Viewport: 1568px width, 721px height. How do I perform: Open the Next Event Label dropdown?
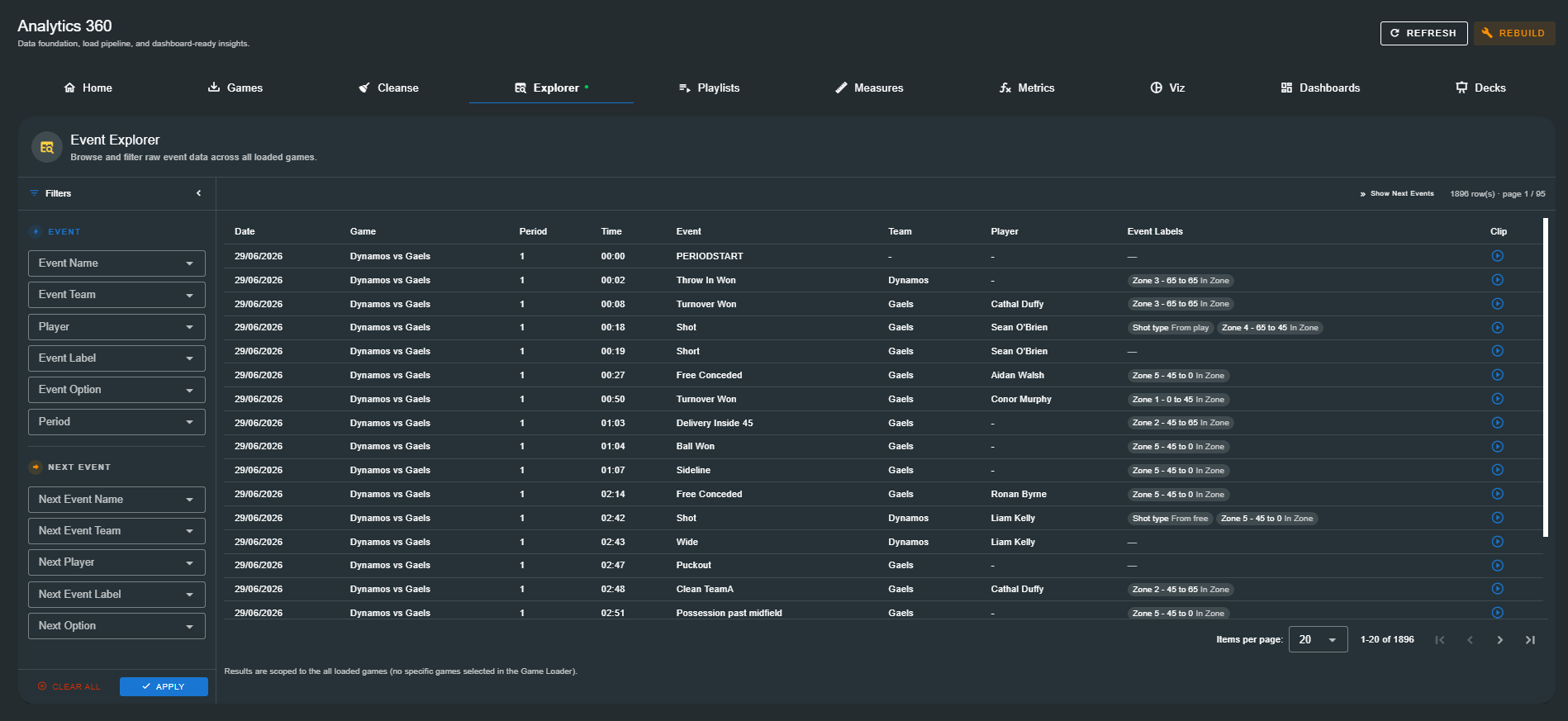point(116,595)
